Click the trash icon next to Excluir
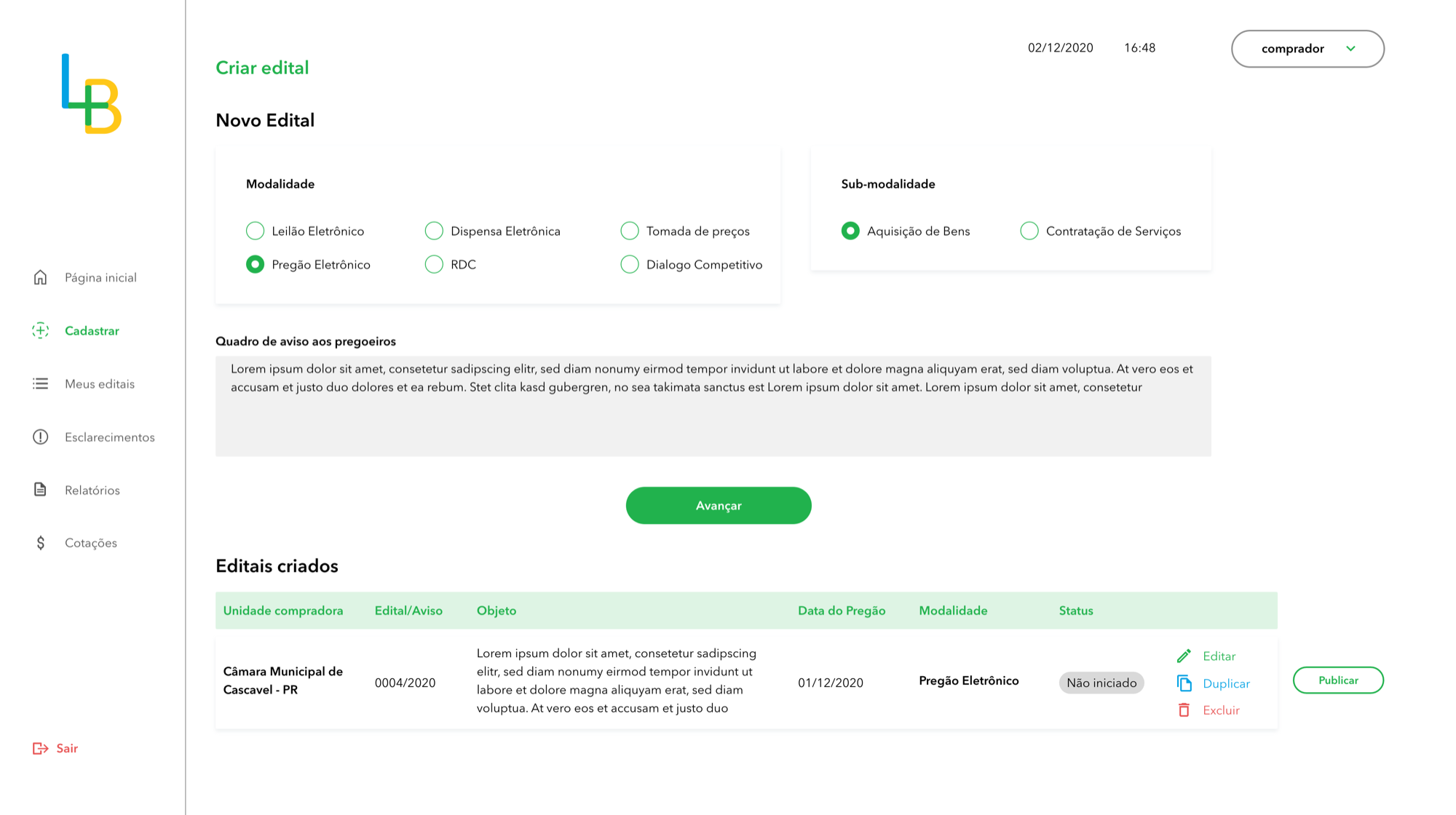 [1184, 709]
